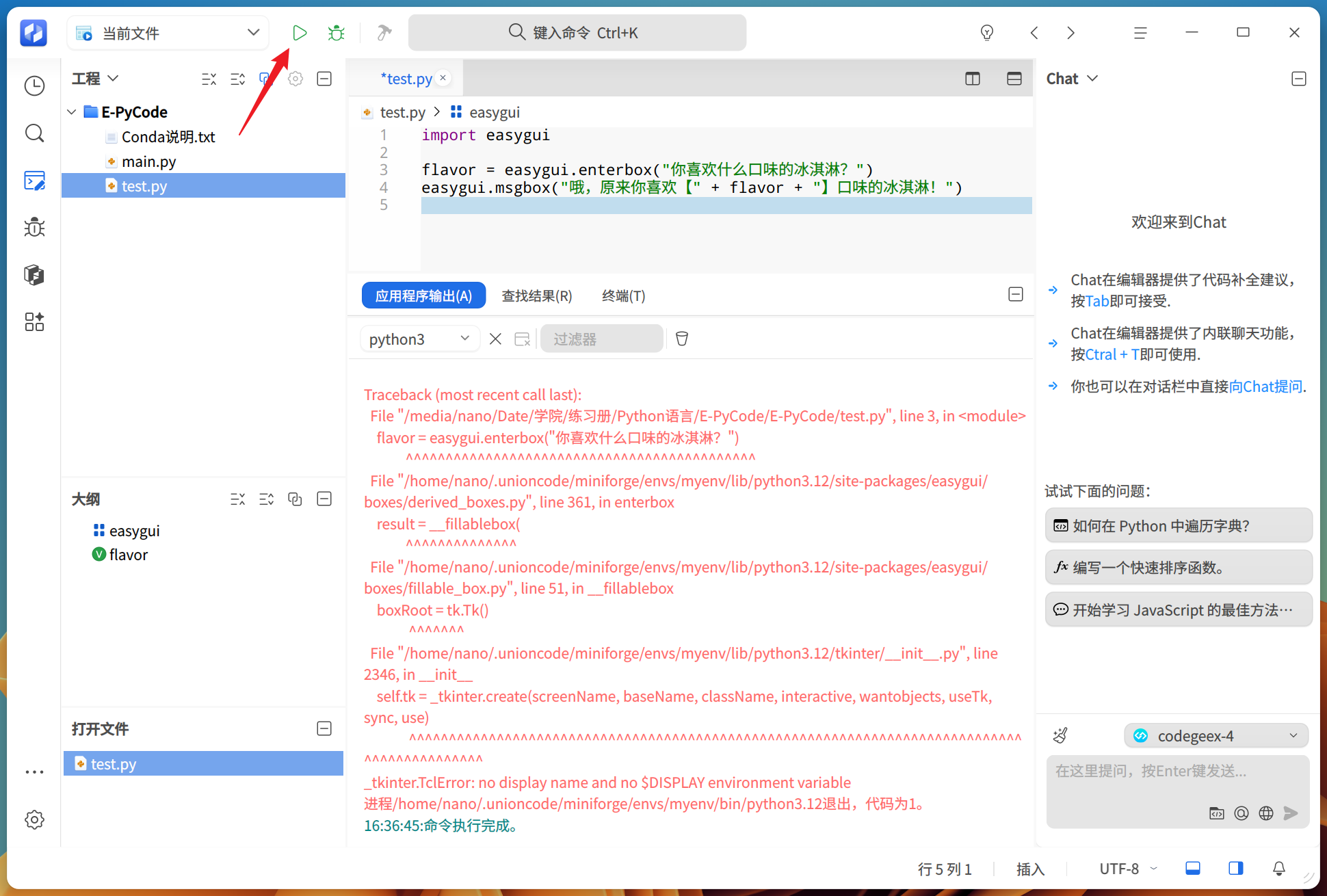Switch to the 查找结果(R) tab
The width and height of the screenshot is (1327, 896).
pos(536,295)
